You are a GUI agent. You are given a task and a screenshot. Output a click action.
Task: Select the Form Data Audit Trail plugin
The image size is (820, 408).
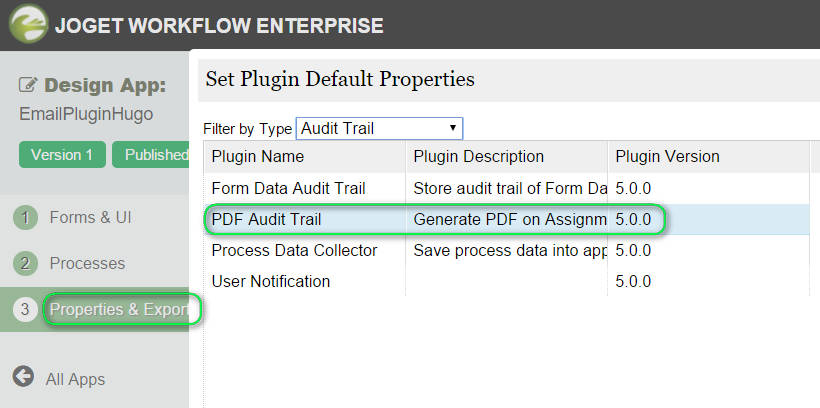288,188
